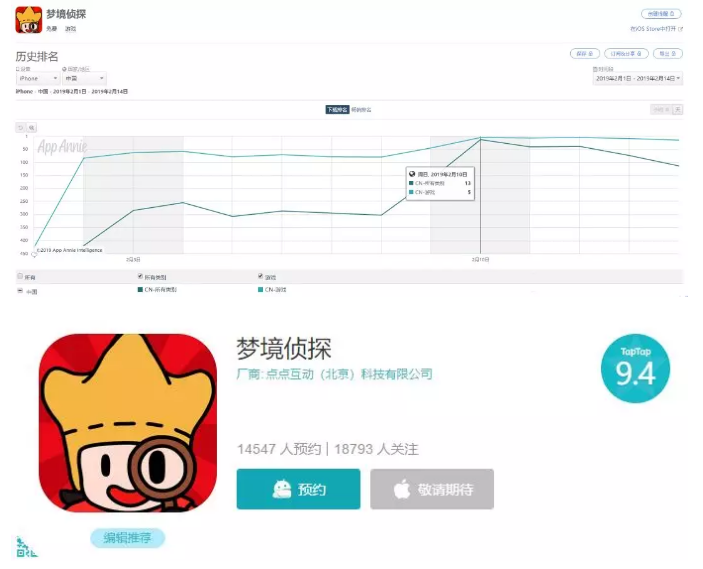Uncheck the 游戏 category checkbox
The width and height of the screenshot is (703, 569).
260,276
